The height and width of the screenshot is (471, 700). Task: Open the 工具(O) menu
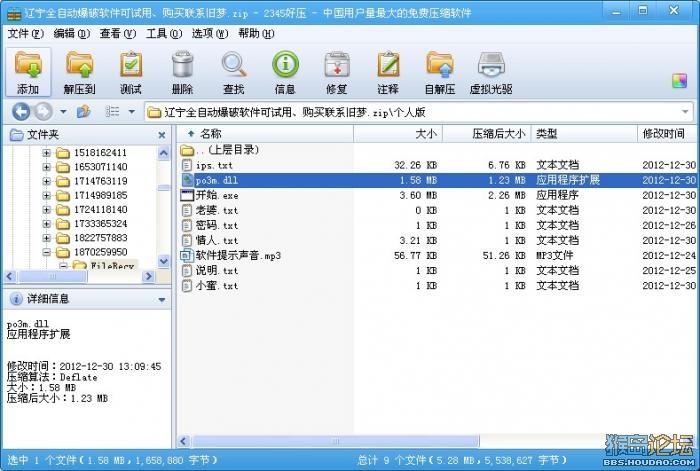pyautogui.click(x=164, y=33)
